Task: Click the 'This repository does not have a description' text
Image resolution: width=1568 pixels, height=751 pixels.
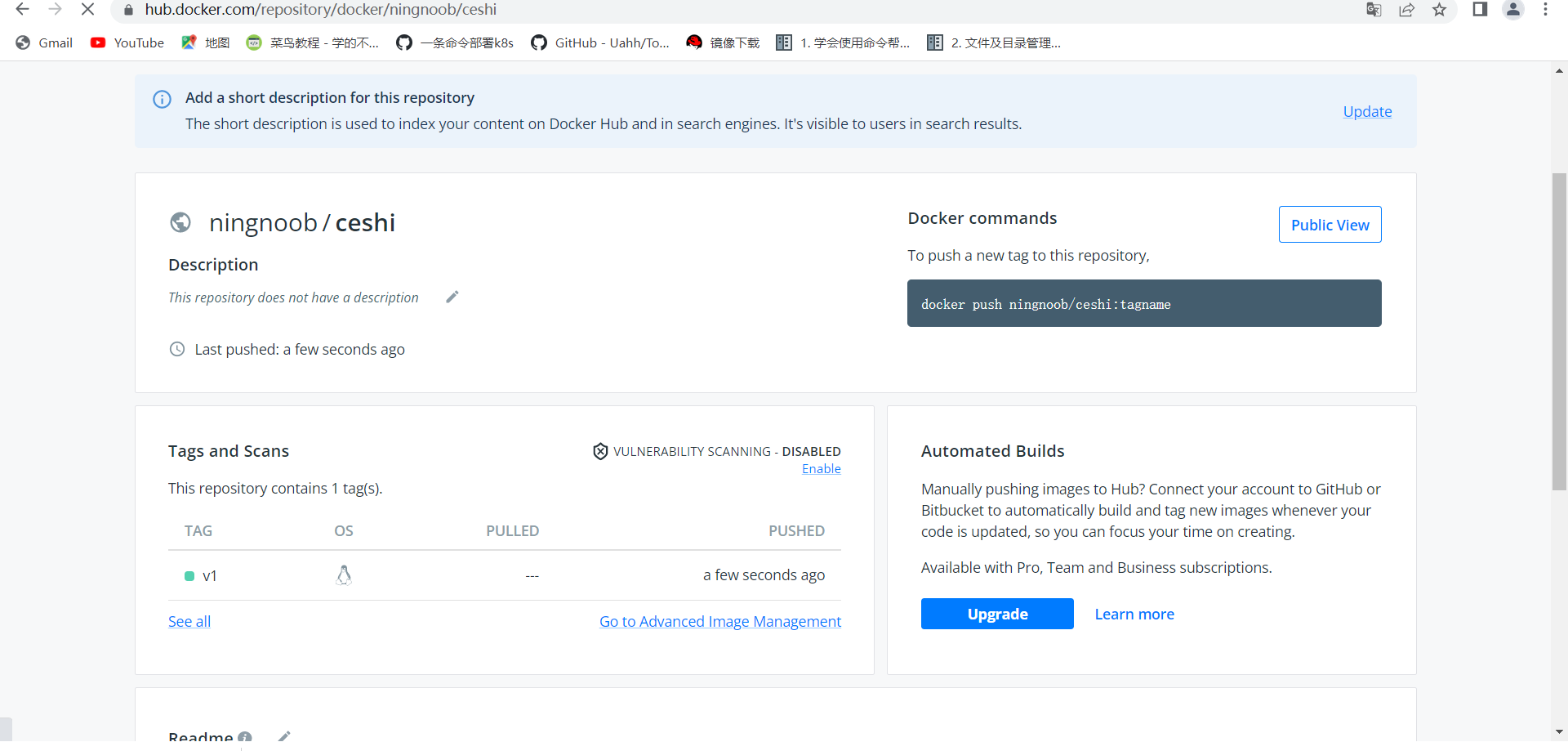Action: coord(293,297)
